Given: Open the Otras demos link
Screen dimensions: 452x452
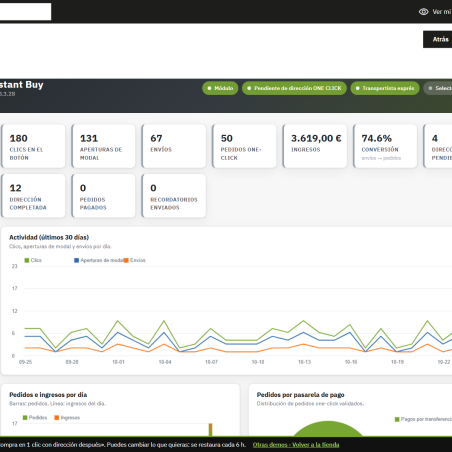Looking at the screenshot, I should coord(270,445).
